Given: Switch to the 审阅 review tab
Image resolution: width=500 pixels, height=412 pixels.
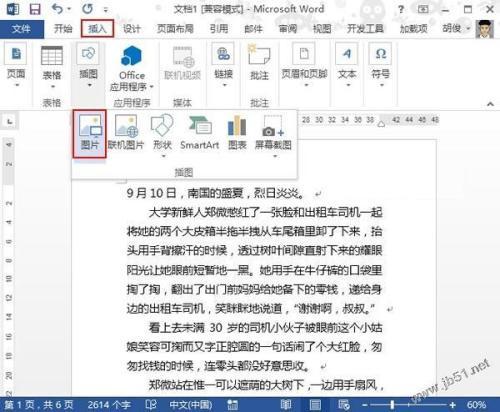Looking at the screenshot, I should point(288,29).
